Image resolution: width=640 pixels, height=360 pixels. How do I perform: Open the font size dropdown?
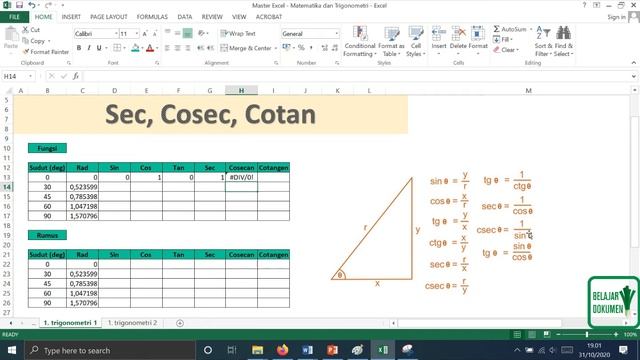click(136, 33)
